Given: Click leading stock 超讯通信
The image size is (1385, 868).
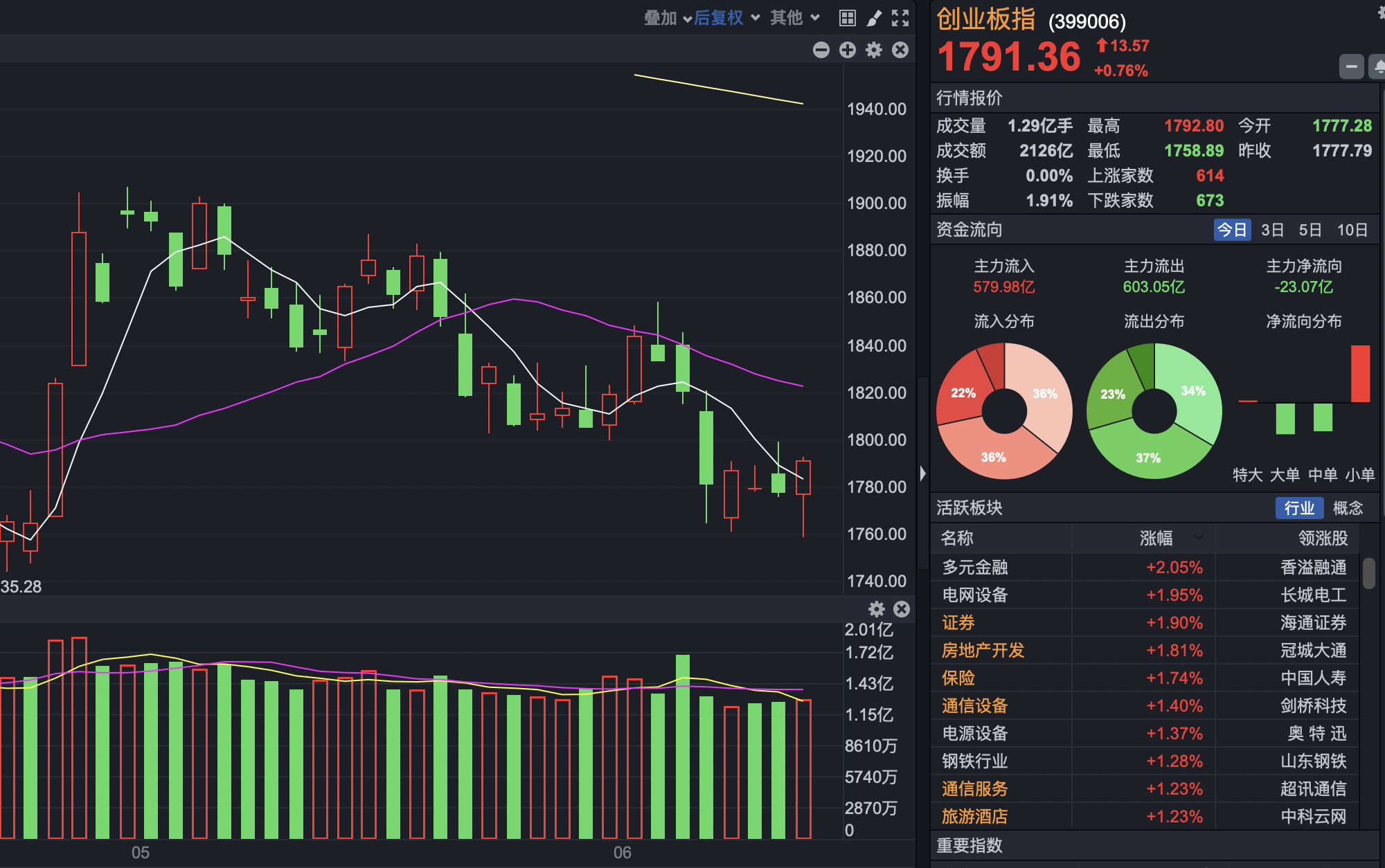Looking at the screenshot, I should [x=1314, y=789].
